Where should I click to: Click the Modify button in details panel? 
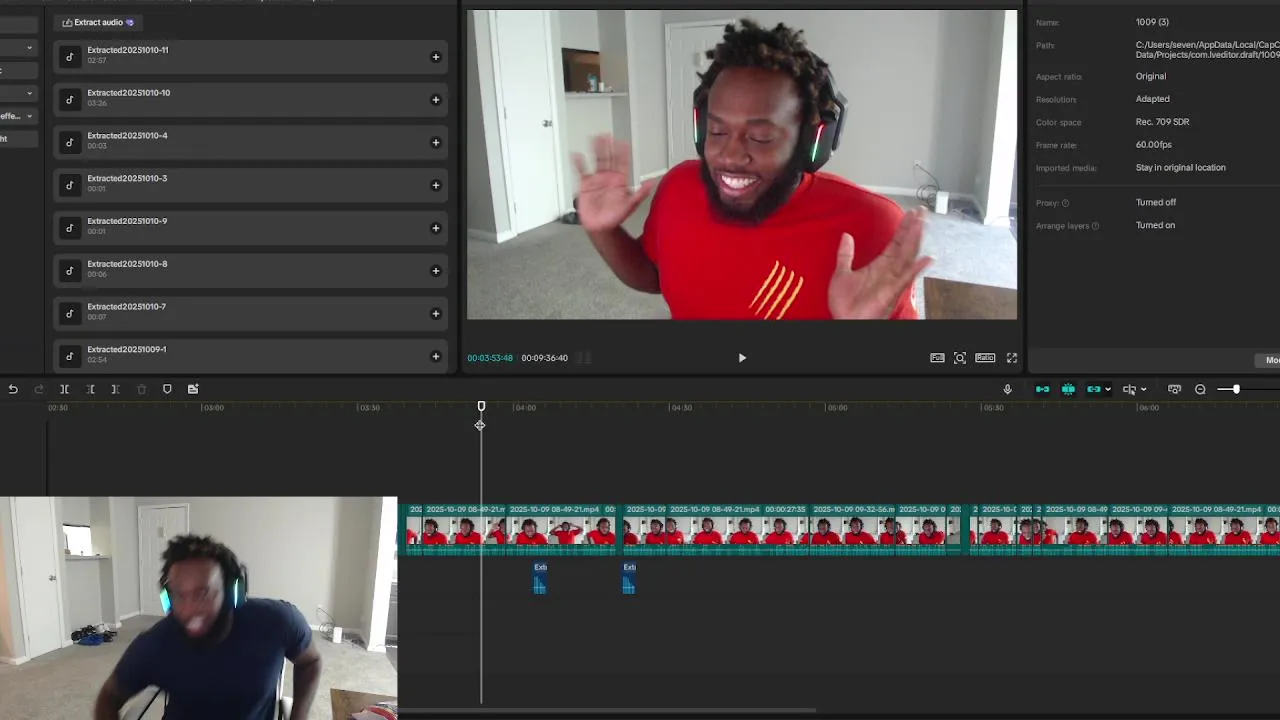1268,360
